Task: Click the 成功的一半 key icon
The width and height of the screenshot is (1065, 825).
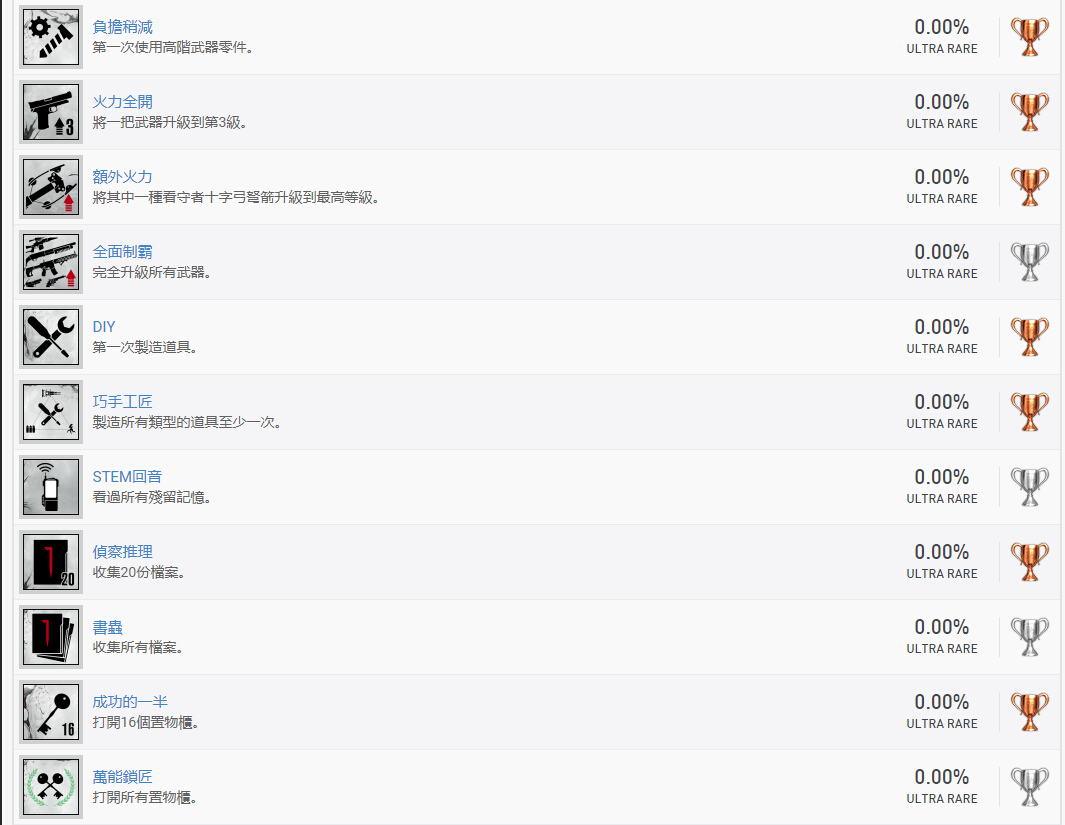Action: pos(51,712)
